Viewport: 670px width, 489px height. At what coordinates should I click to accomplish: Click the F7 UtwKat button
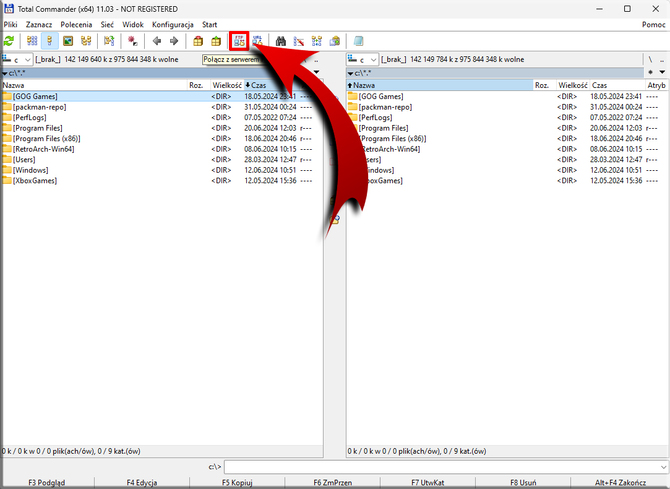[x=428, y=483]
